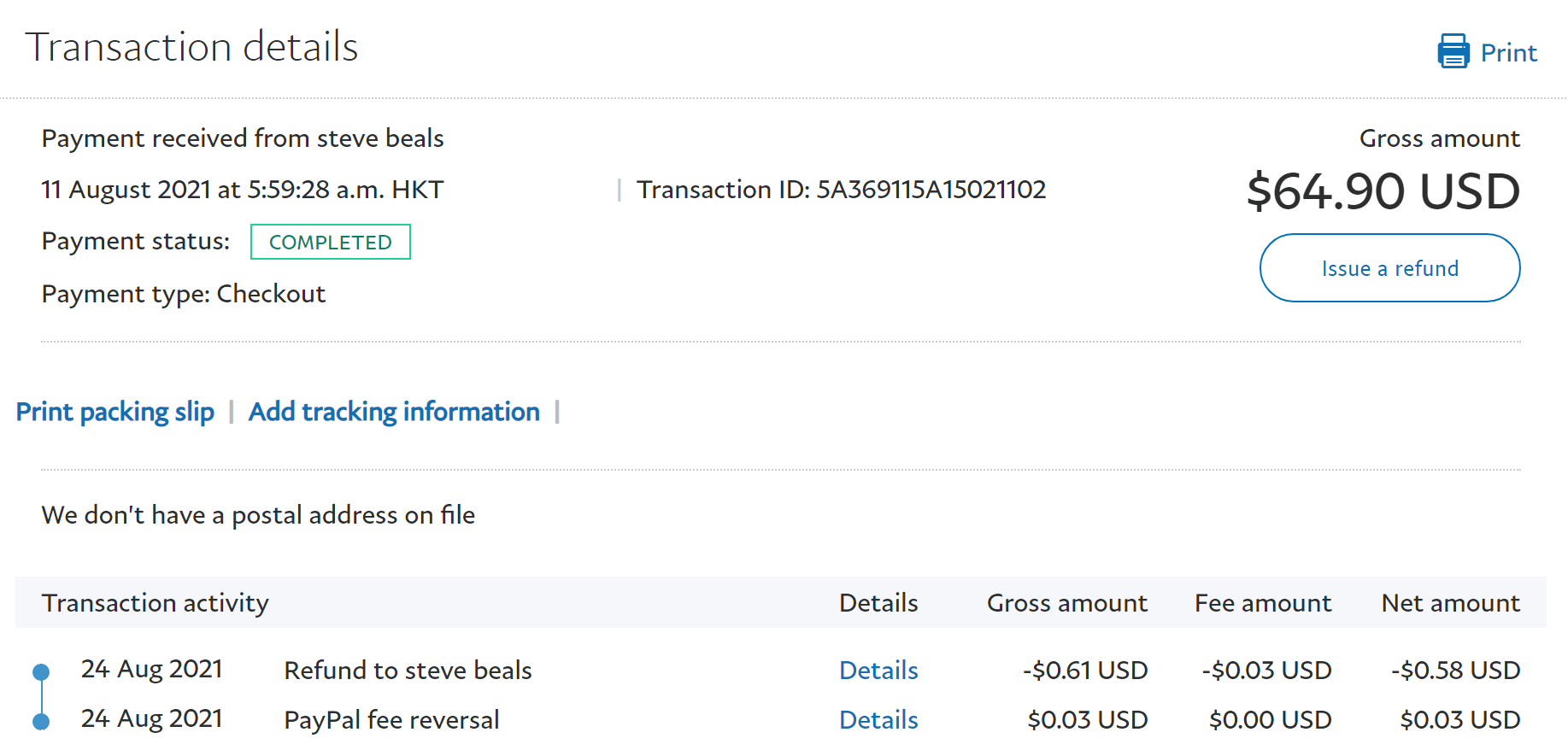
Task: Select the PayPal fee reversal row text
Action: pyautogui.click(x=391, y=720)
